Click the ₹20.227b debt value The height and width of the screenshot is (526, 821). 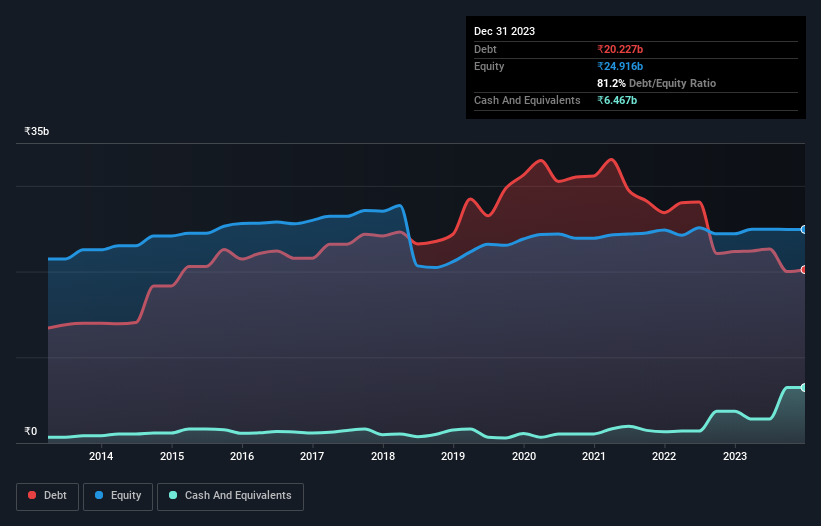point(620,49)
